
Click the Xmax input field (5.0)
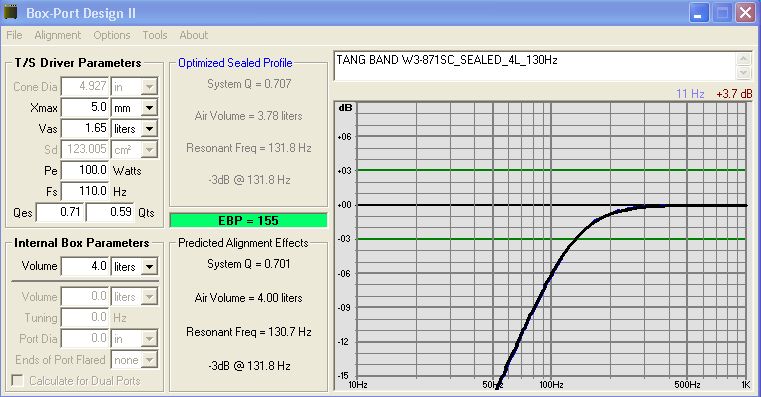pyautogui.click(x=85, y=107)
